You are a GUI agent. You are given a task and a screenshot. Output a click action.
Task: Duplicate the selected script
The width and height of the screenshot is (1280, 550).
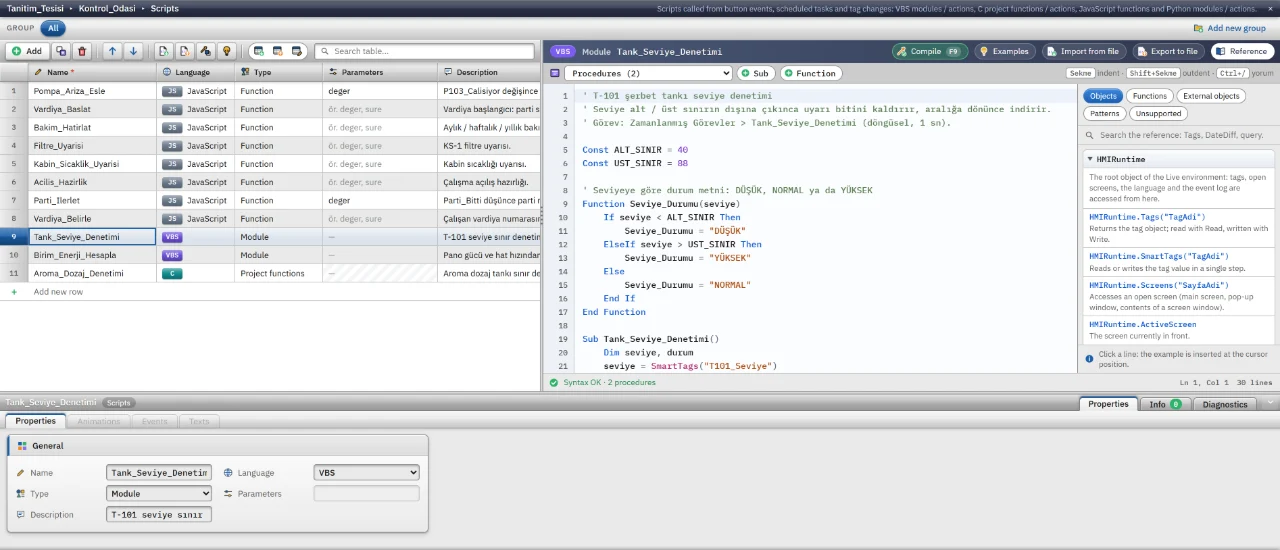tap(61, 51)
